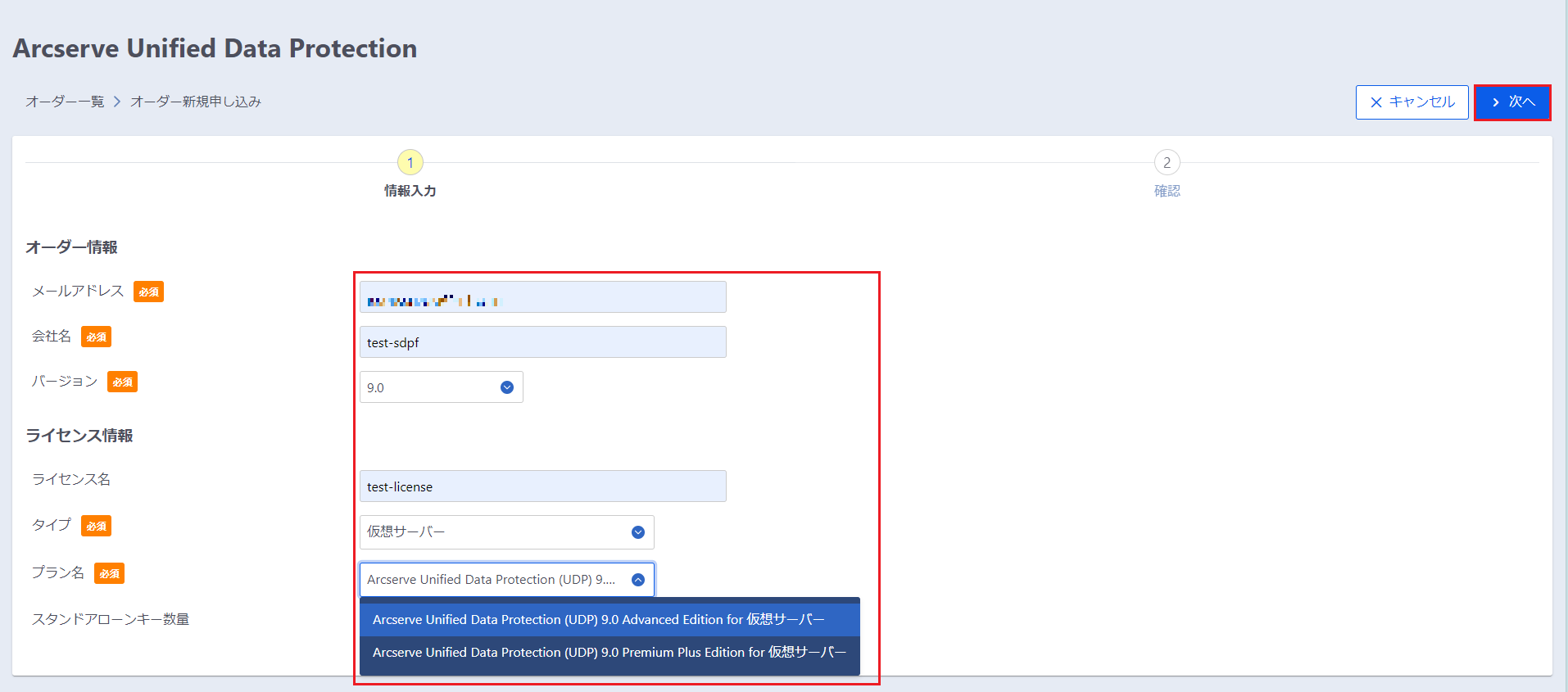
Task: Click the Arcserve Unified Data Protection heading
Action: (215, 48)
